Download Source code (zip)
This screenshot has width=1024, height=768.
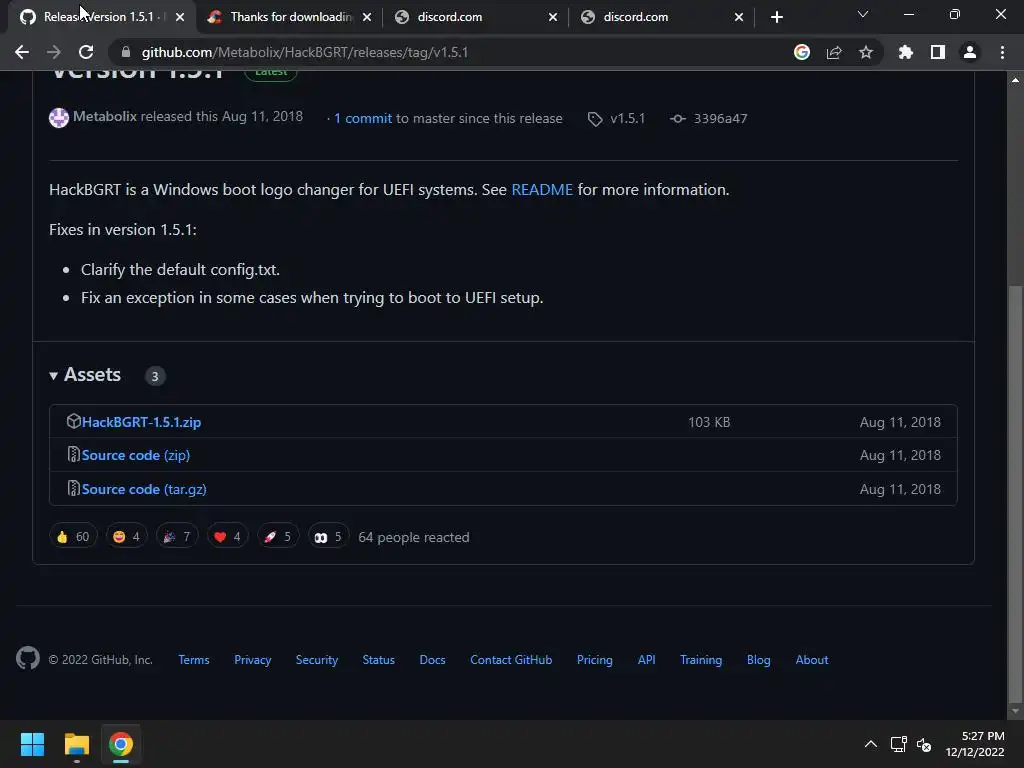click(x=136, y=455)
